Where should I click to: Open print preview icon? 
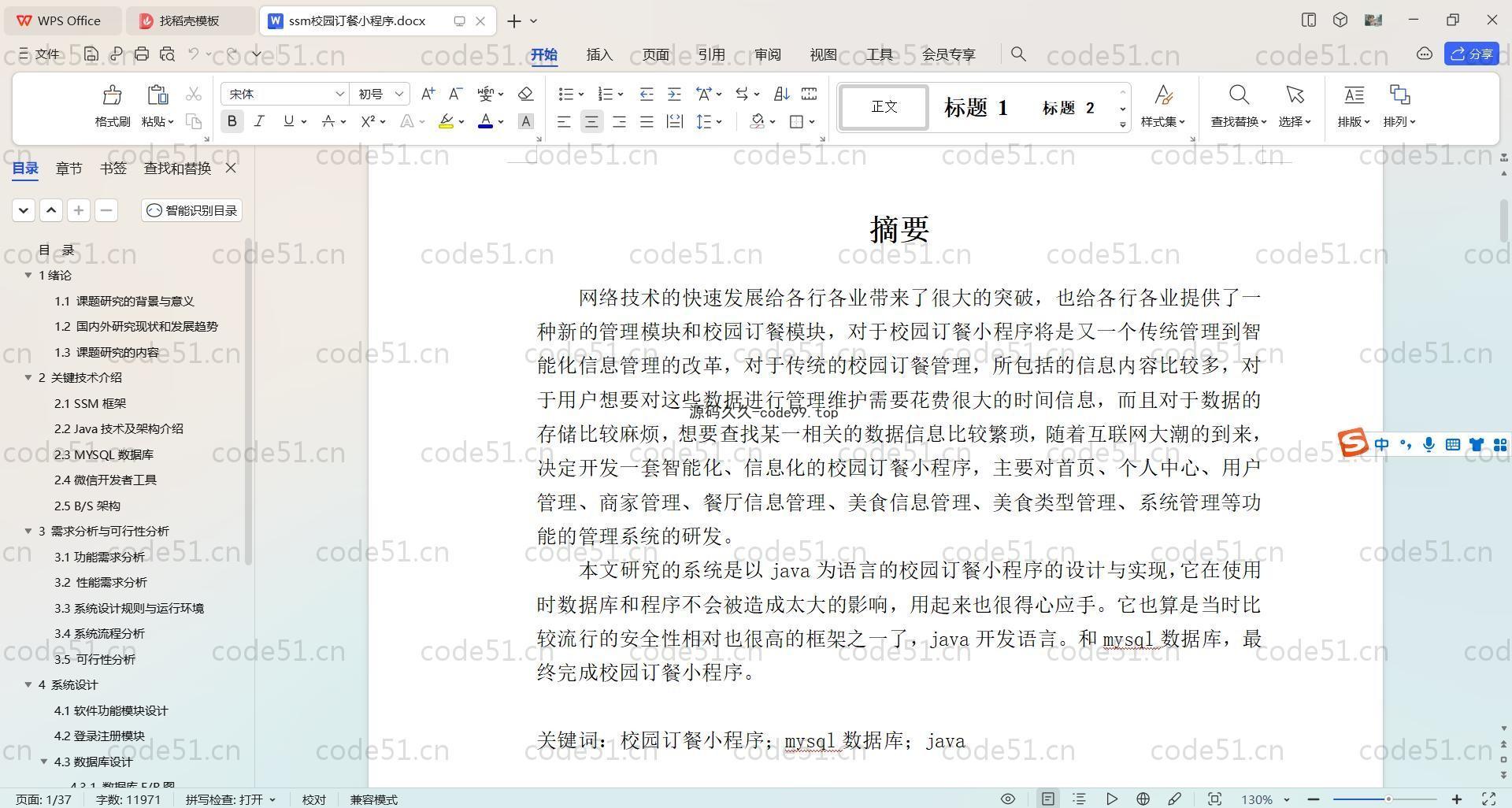pos(167,54)
